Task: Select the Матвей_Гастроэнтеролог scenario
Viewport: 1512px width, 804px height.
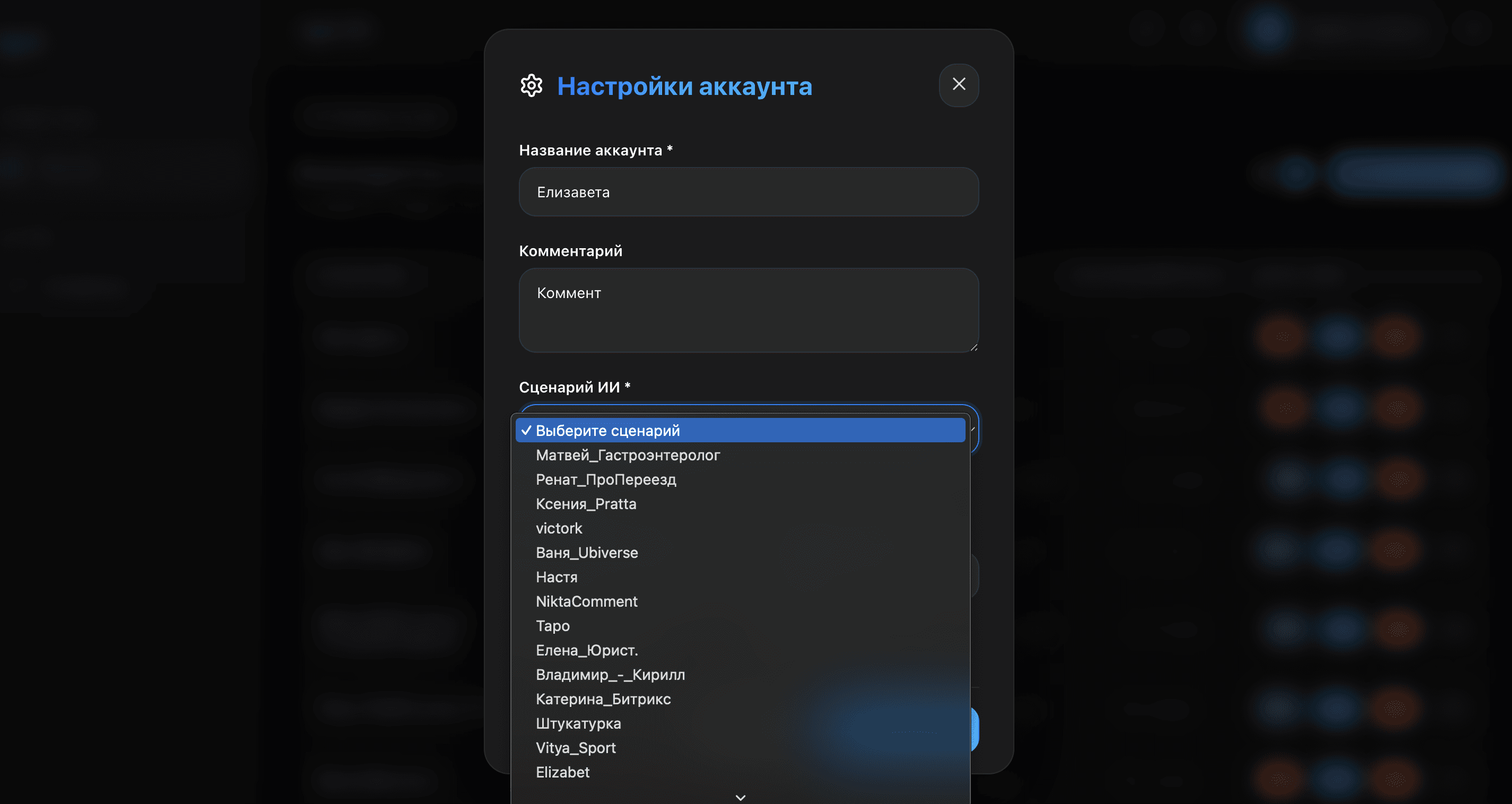Action: click(x=740, y=455)
